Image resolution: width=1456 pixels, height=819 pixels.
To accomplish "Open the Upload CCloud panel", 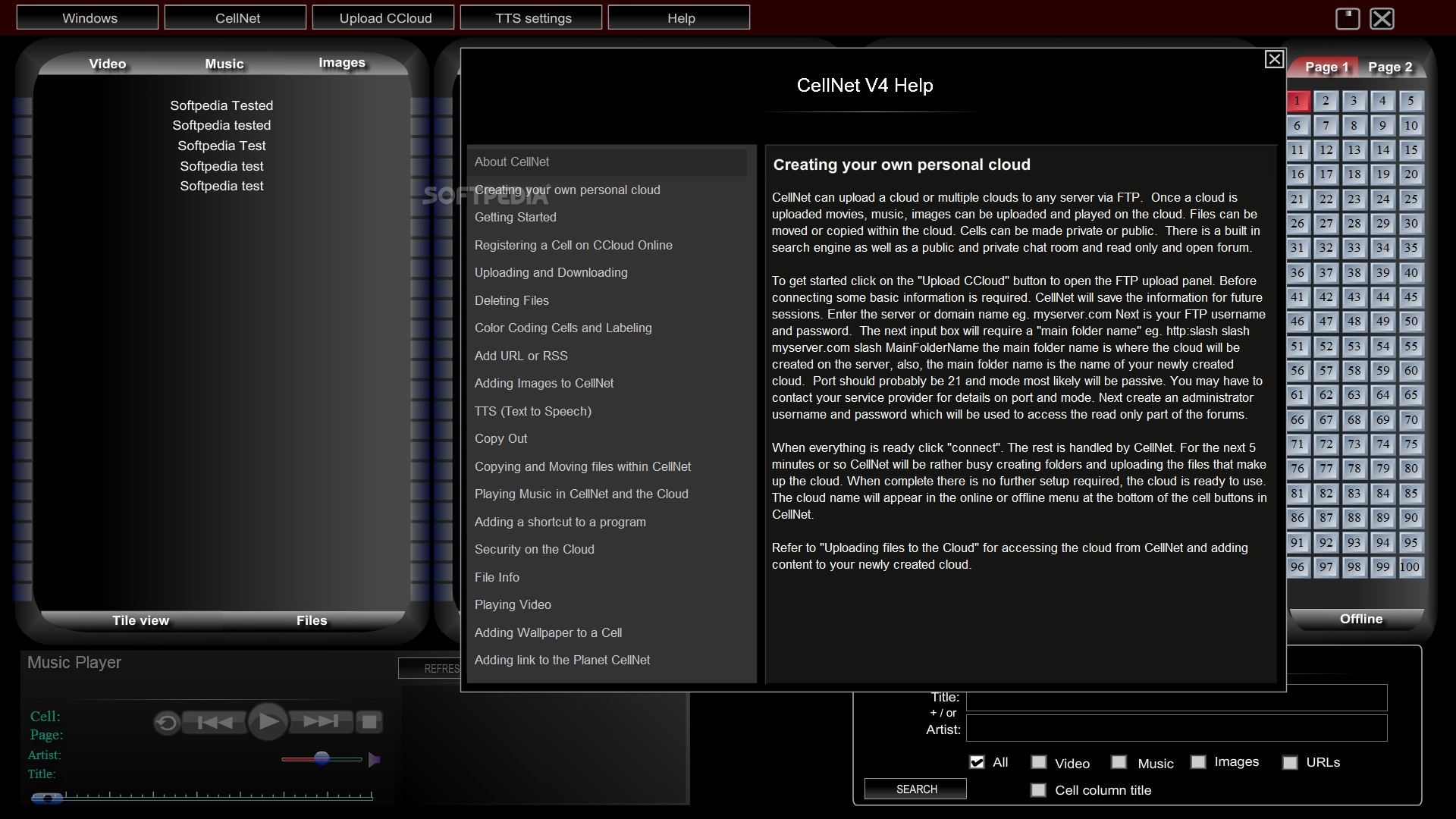I will coord(384,17).
